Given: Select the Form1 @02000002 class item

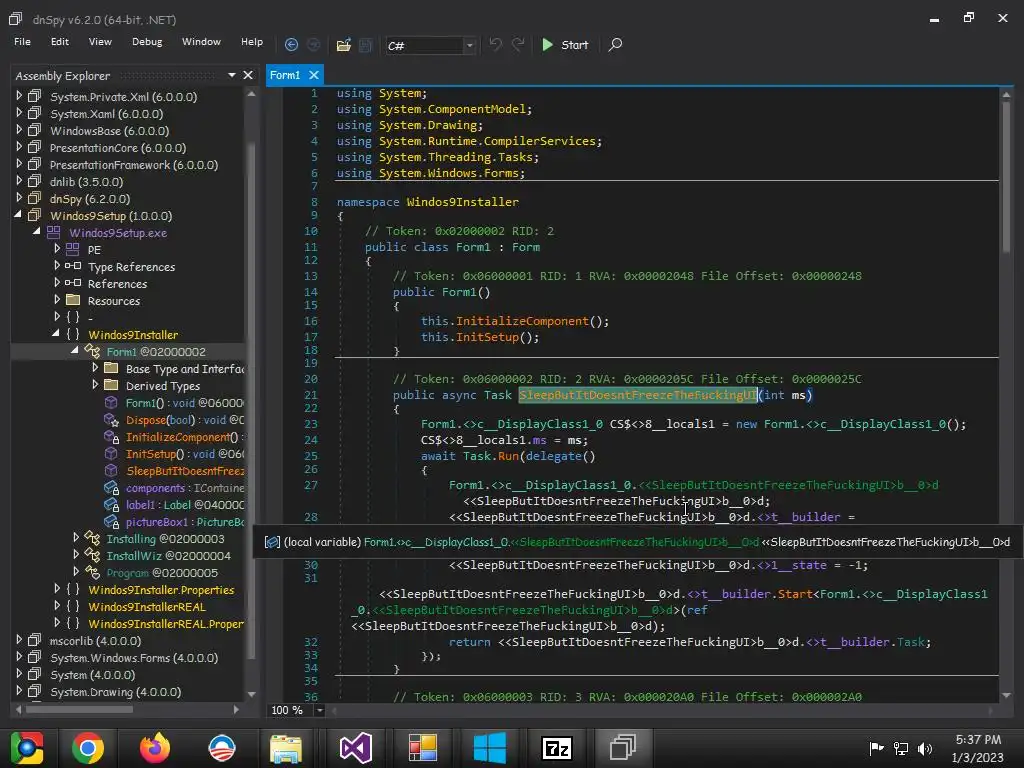Looking at the screenshot, I should click(155, 351).
